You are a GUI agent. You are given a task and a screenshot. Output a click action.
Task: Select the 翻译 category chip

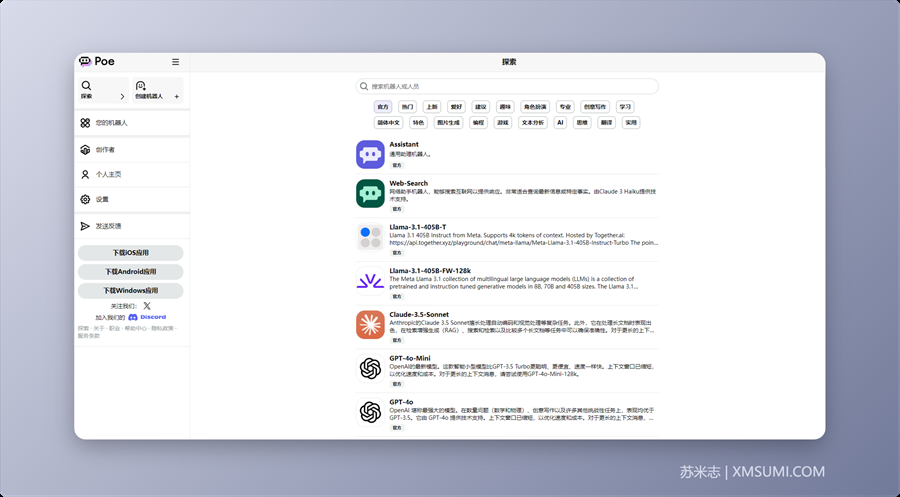point(606,122)
